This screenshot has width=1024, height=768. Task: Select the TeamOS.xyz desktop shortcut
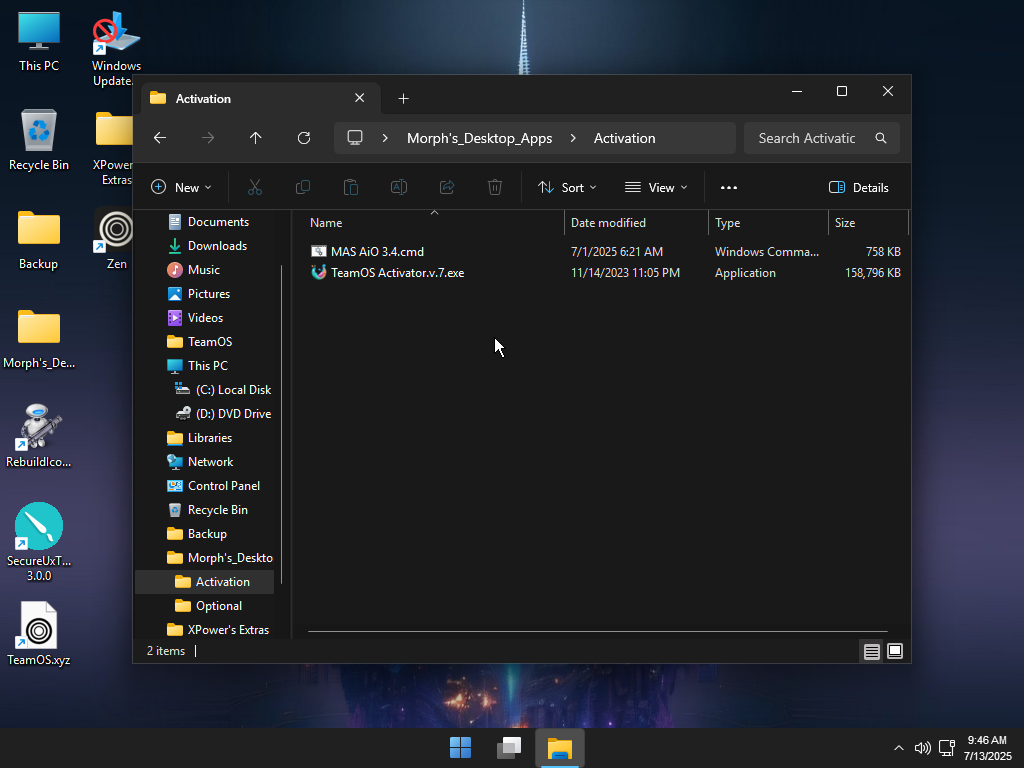tap(39, 634)
